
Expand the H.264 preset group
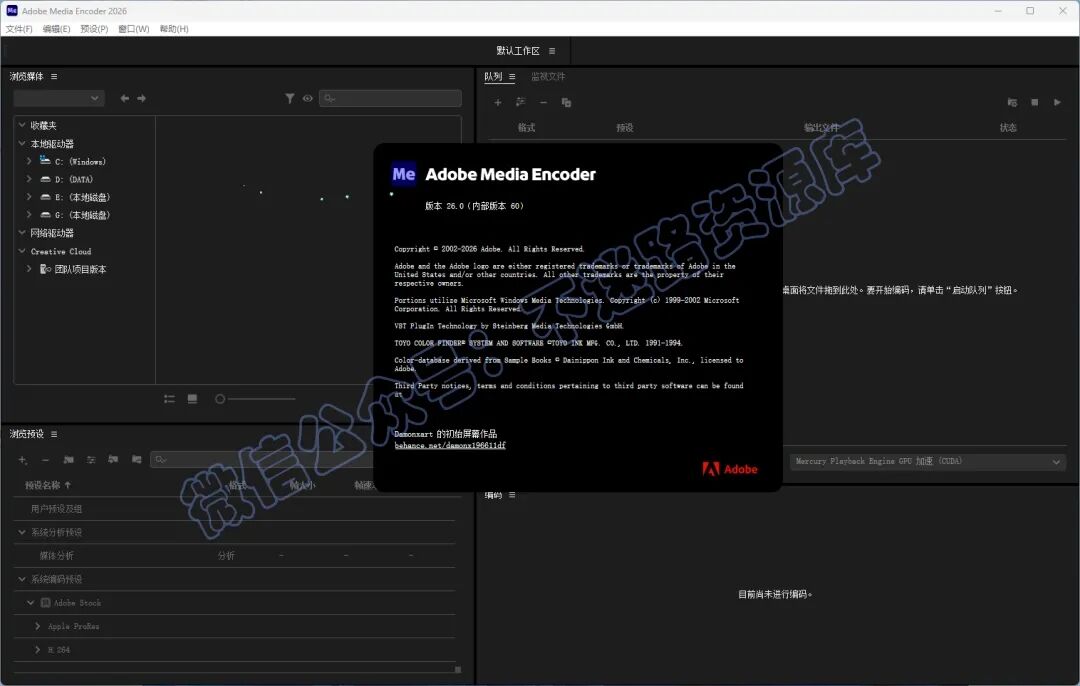(x=37, y=649)
